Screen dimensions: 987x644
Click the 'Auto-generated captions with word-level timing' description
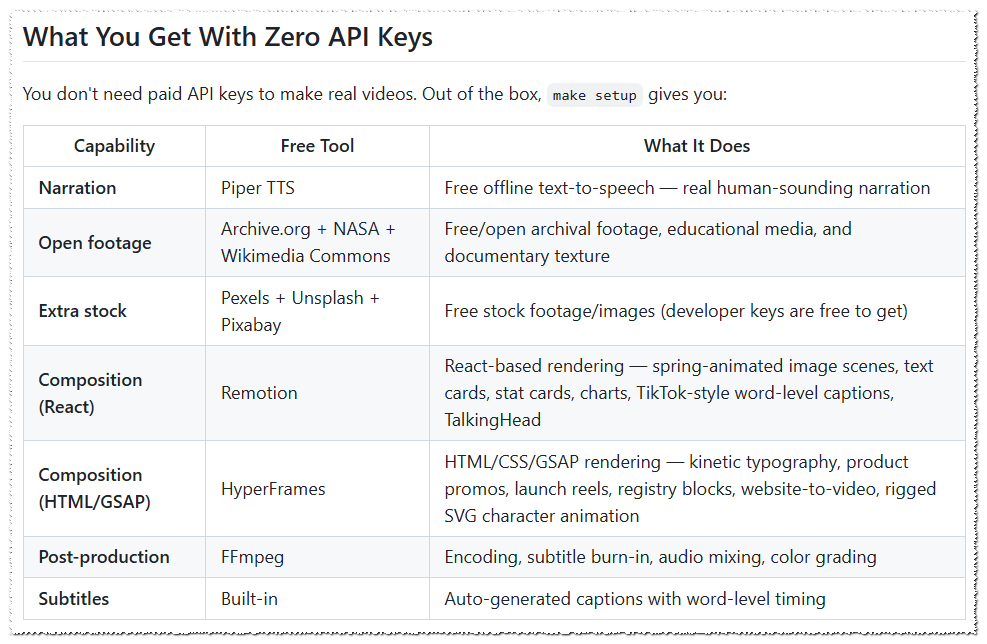point(634,599)
